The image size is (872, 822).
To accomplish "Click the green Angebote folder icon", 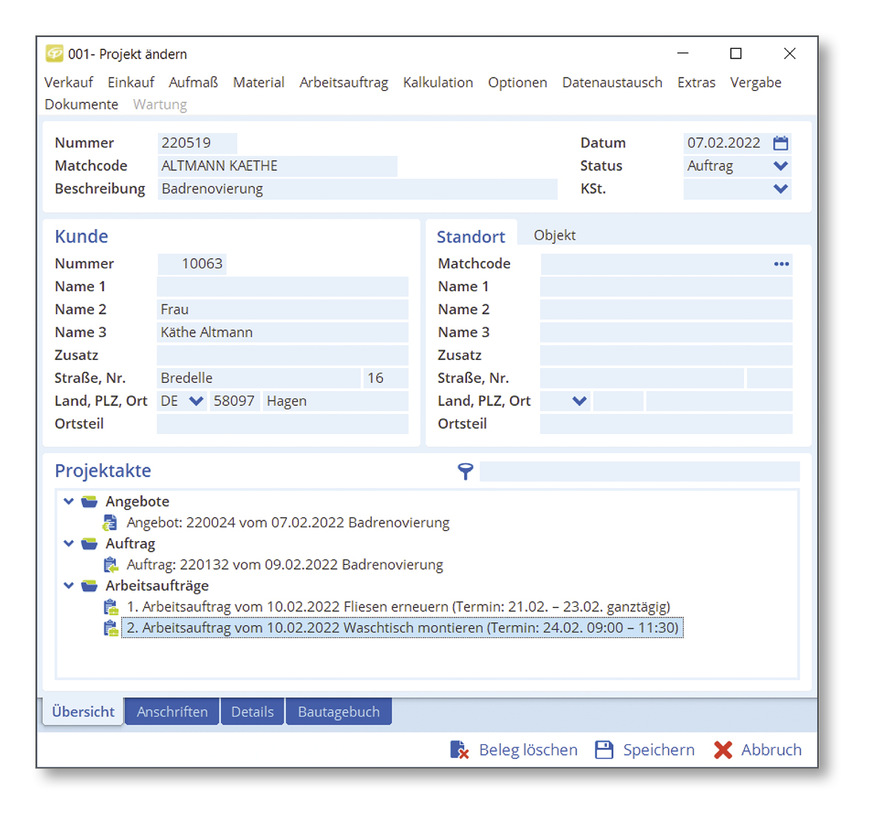I will [x=88, y=501].
